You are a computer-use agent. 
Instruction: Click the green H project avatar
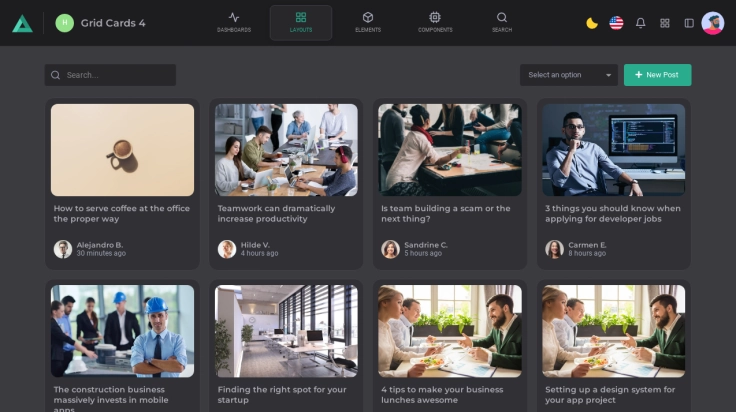pos(65,23)
